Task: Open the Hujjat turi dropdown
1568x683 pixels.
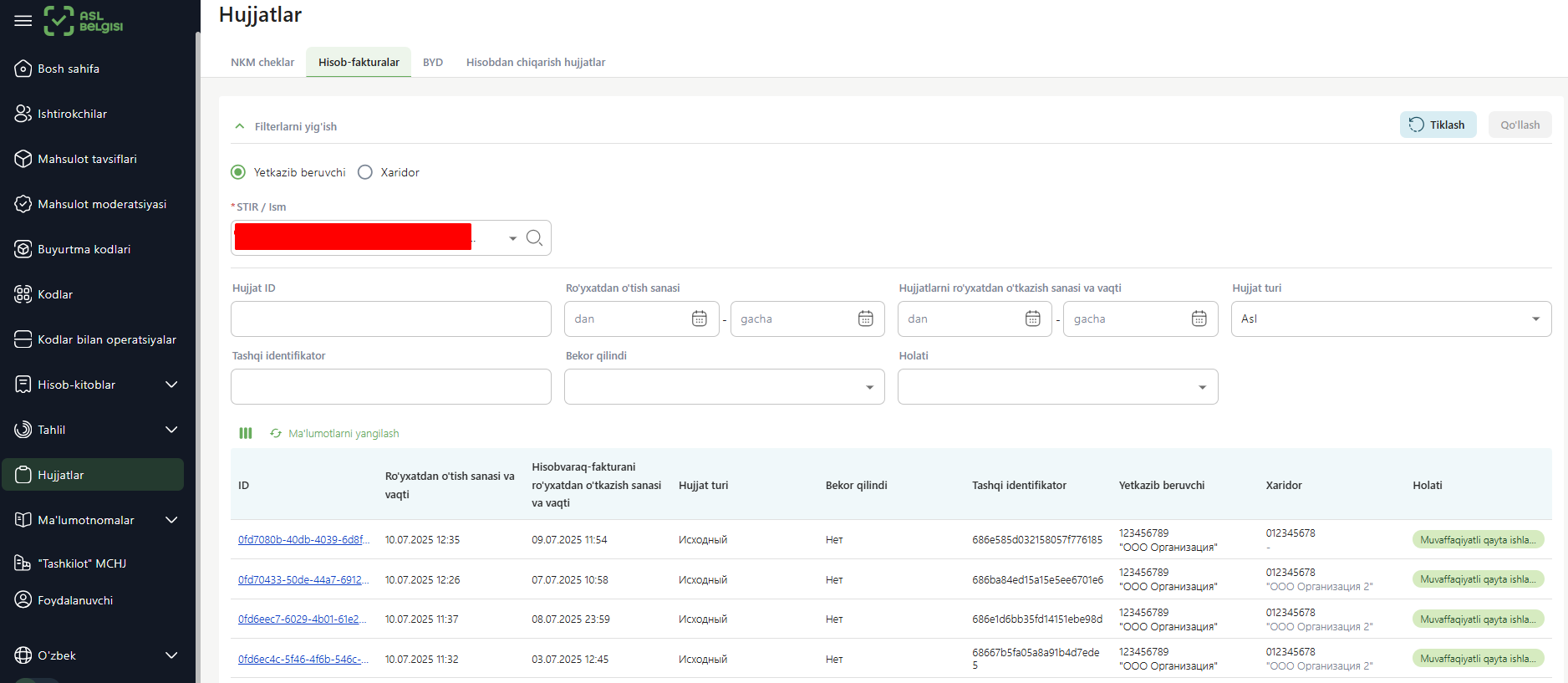Action: (1391, 319)
